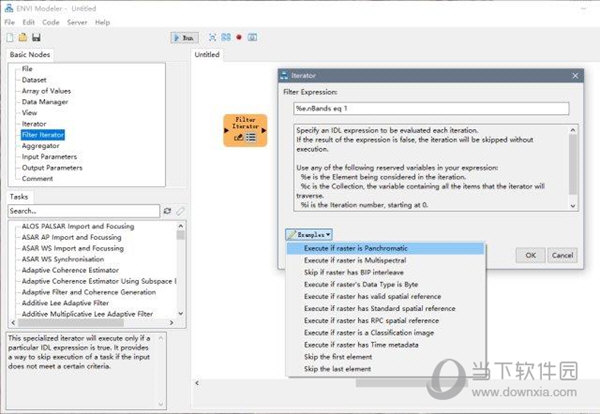Select the Output Parameters node
Viewport: 600px width, 414px height.
[52, 168]
